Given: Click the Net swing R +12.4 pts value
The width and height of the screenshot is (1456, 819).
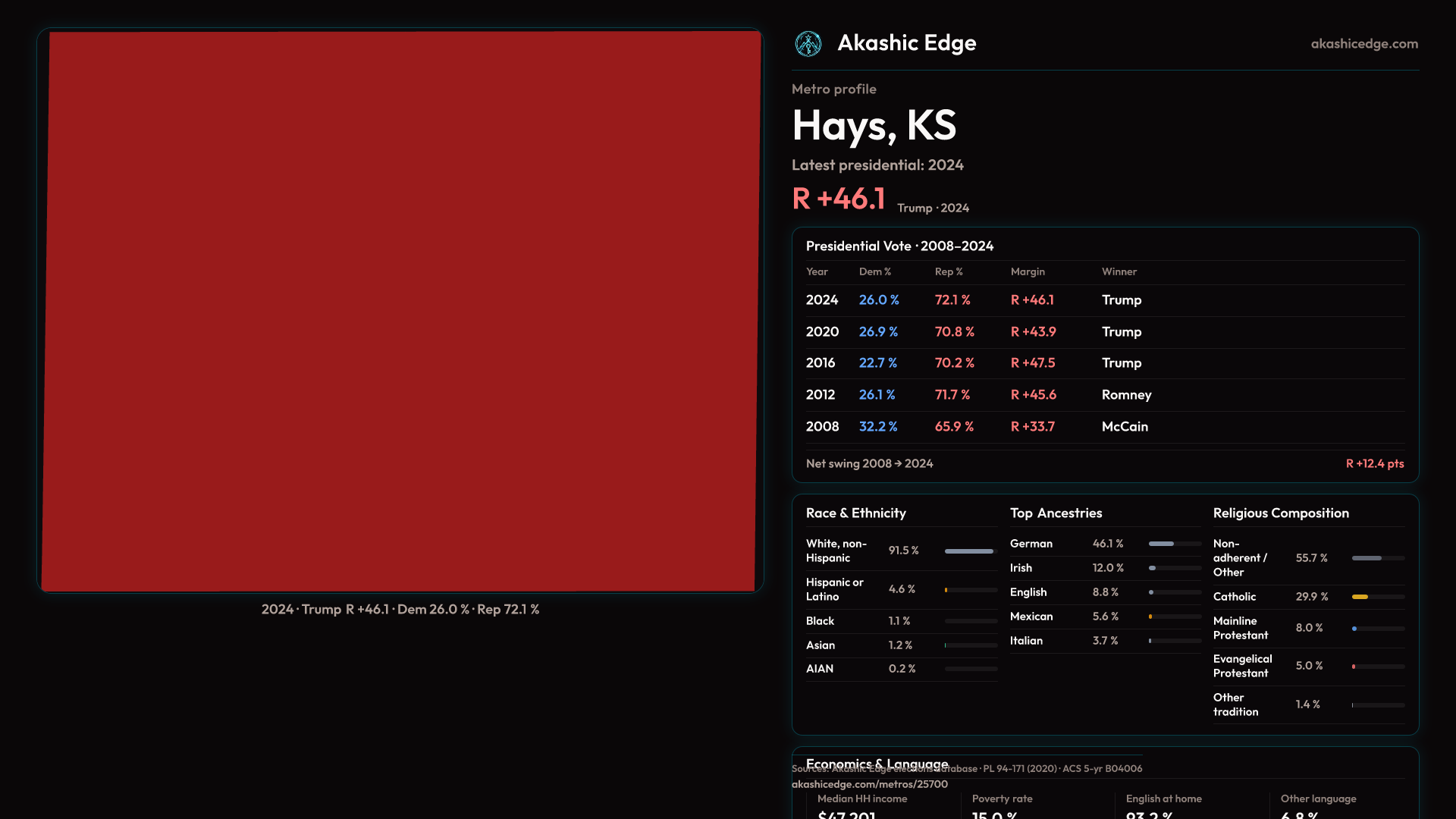Looking at the screenshot, I should coord(1374,463).
